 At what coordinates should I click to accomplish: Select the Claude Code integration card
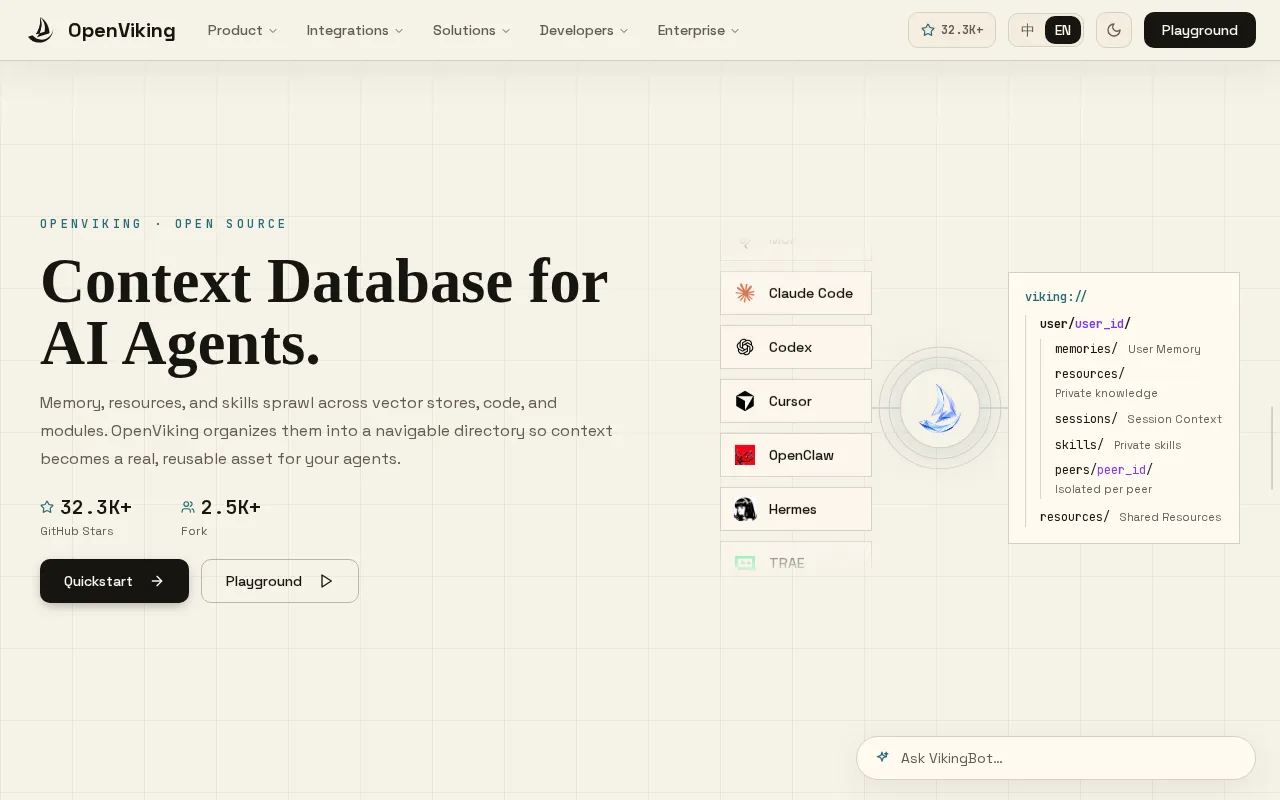point(796,293)
